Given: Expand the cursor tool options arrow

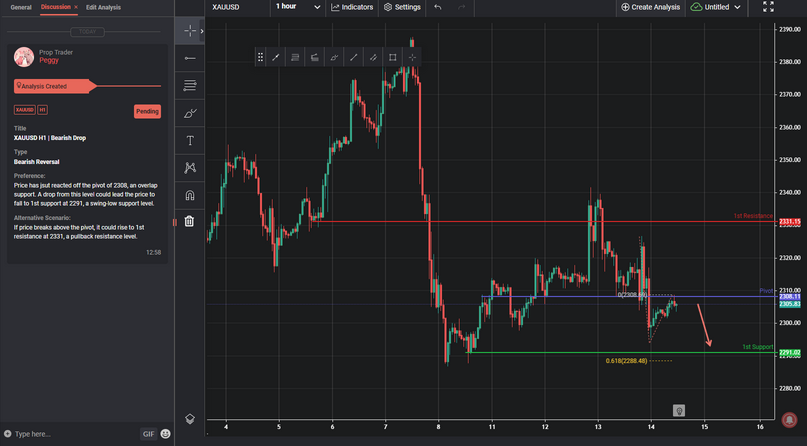Looking at the screenshot, I should (202, 31).
